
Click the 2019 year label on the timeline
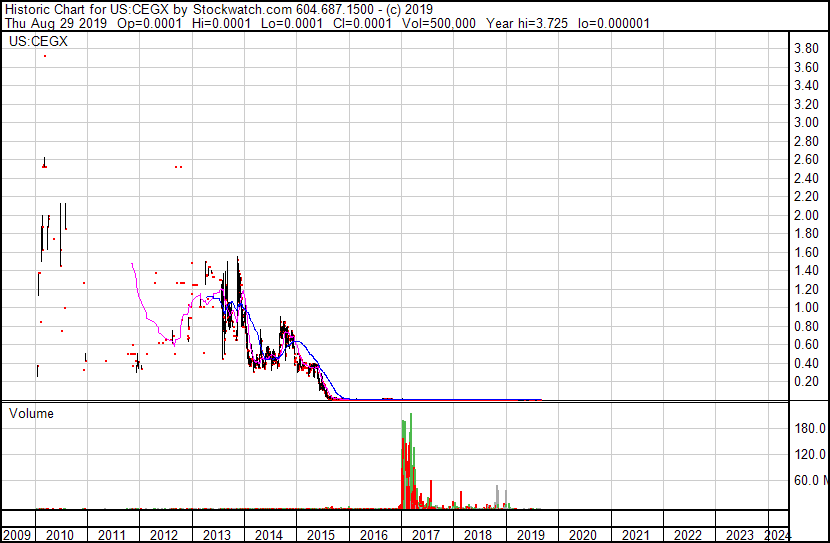pos(530,535)
